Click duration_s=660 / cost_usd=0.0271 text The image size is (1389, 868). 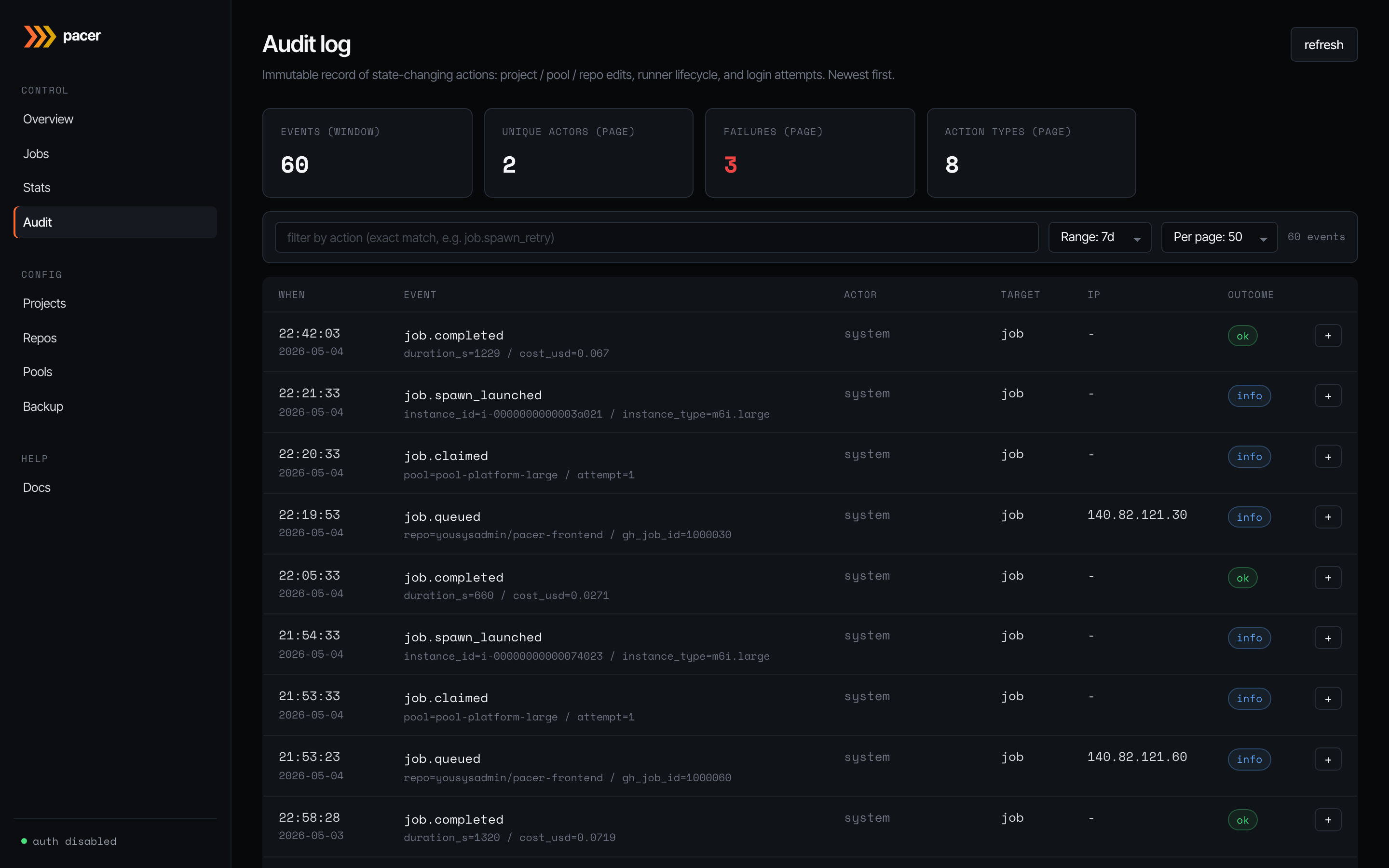click(506, 596)
